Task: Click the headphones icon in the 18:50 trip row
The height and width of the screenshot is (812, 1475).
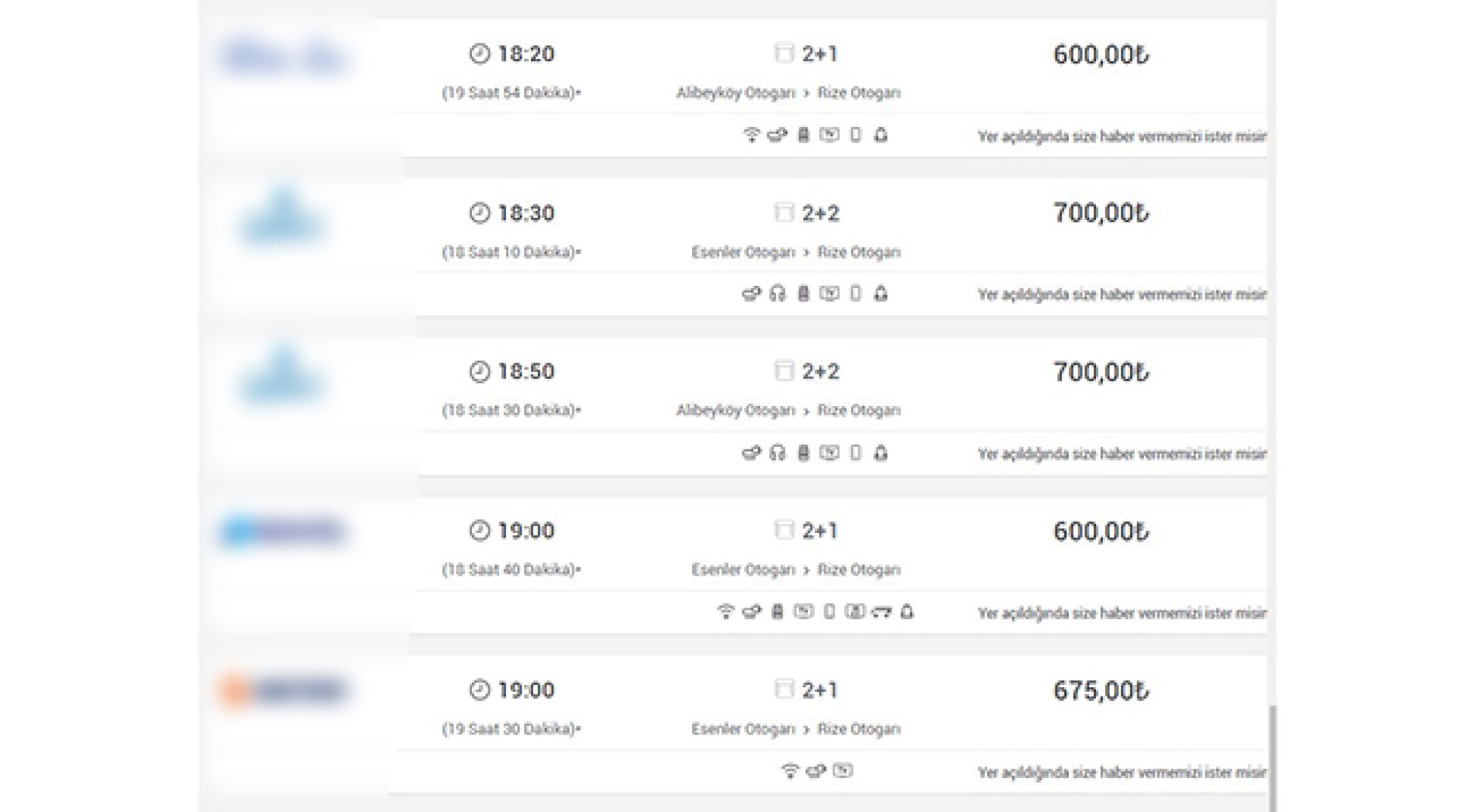Action: click(777, 453)
